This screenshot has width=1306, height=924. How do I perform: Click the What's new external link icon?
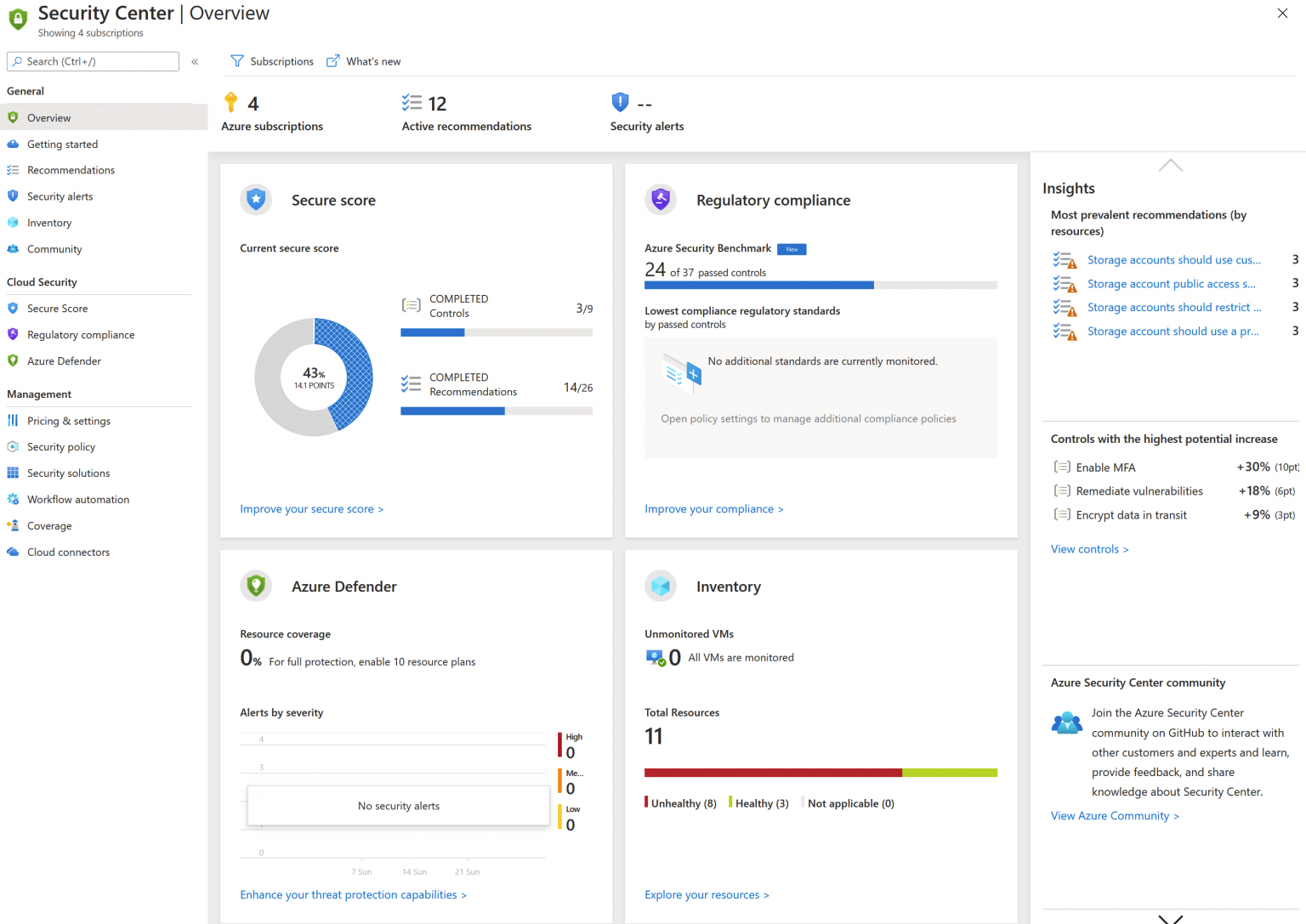[333, 61]
